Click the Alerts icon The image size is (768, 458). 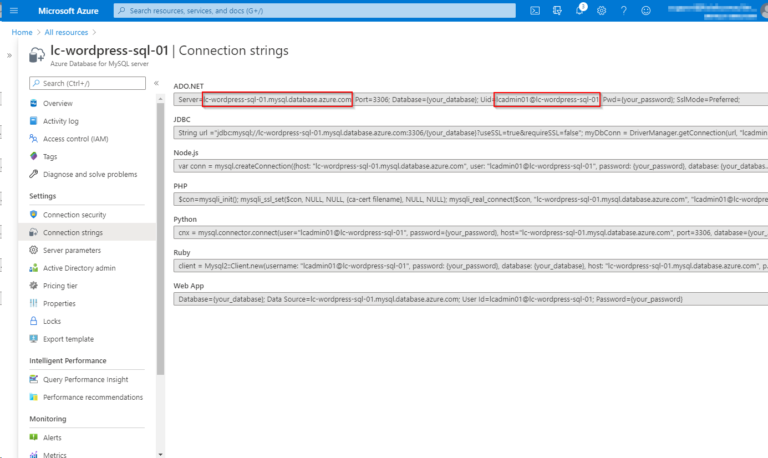point(33,437)
